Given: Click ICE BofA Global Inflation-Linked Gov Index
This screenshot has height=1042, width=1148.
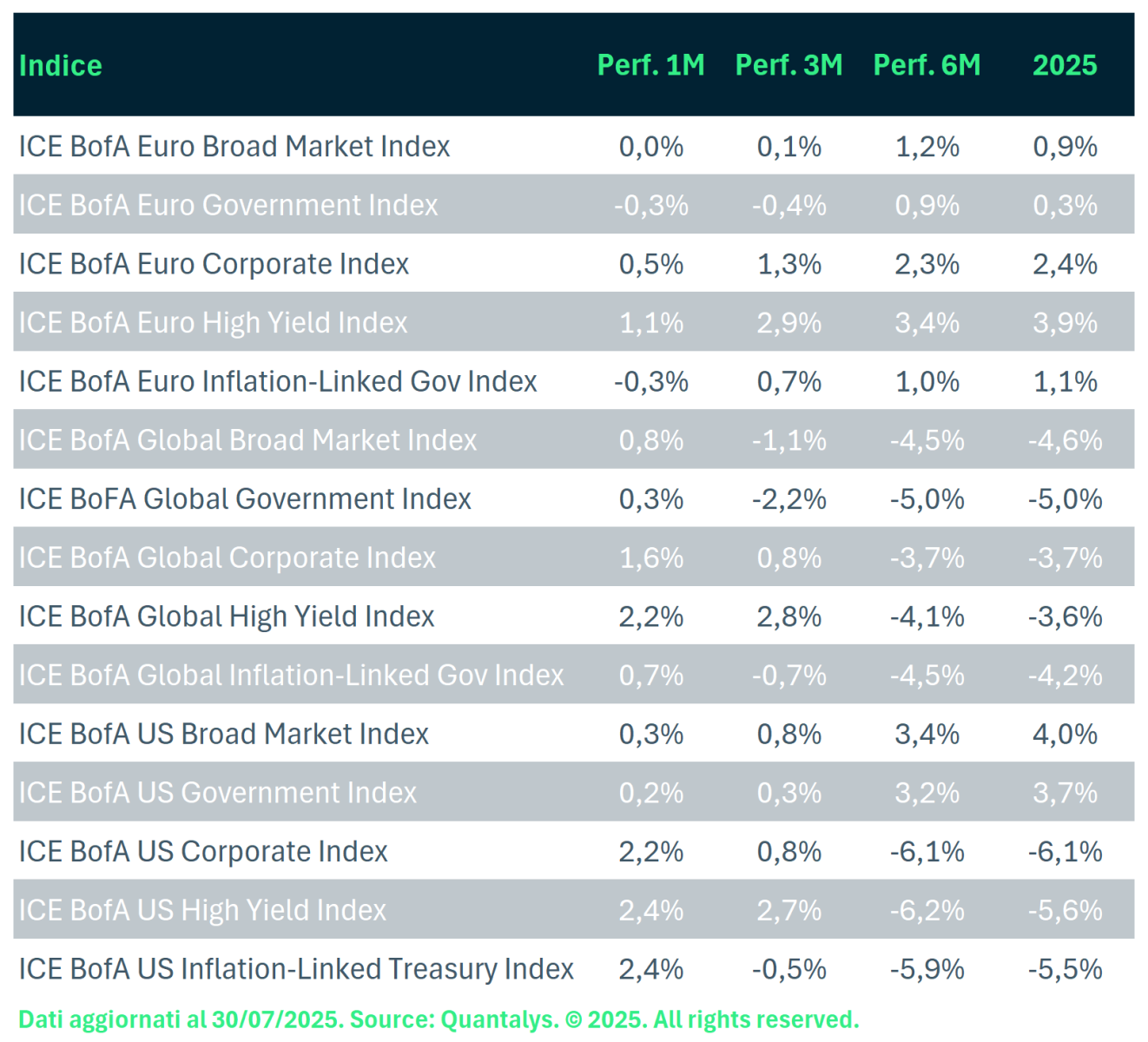Looking at the screenshot, I should 291,676.
